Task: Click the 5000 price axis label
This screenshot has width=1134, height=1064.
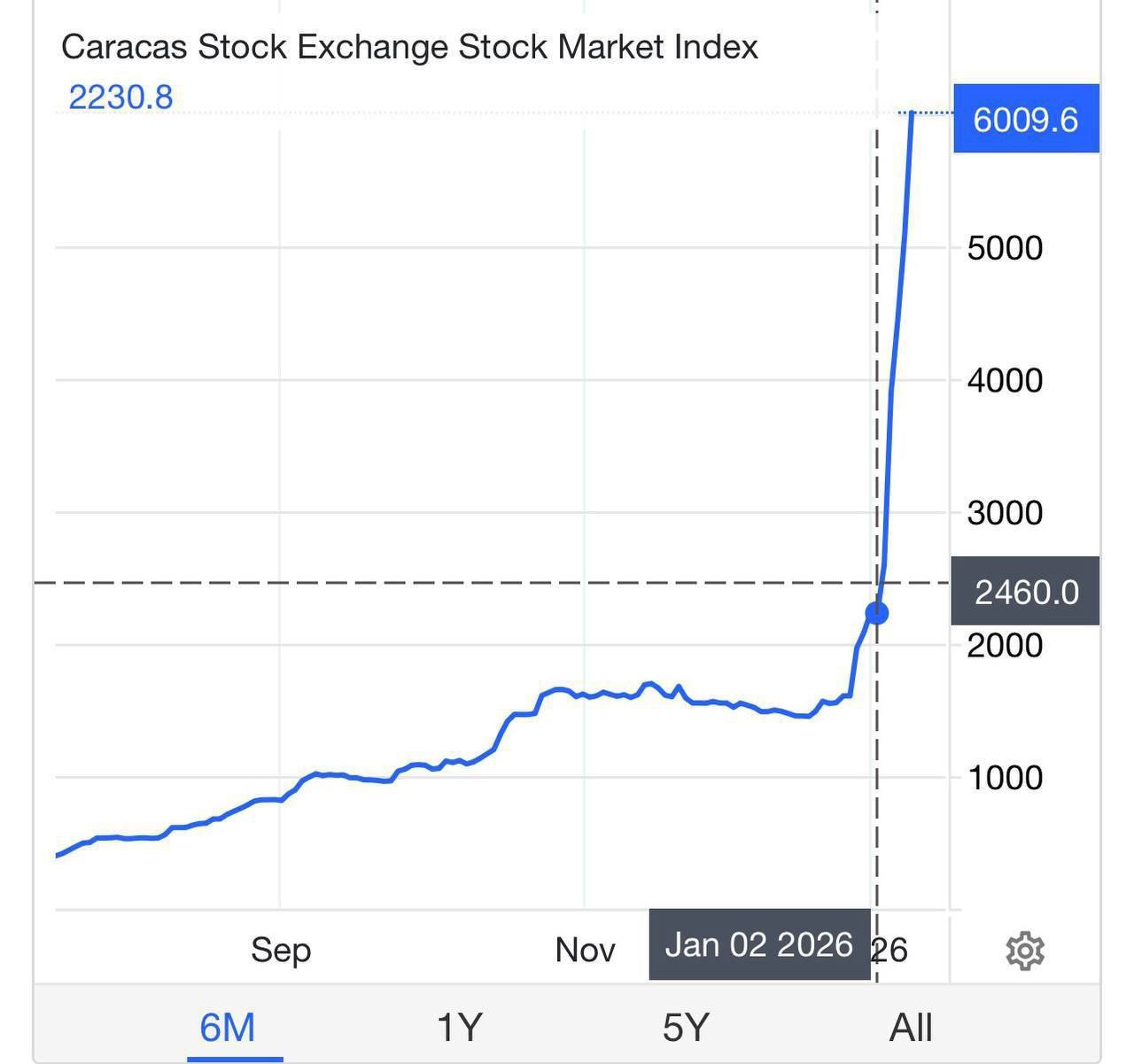Action: coord(1005,248)
